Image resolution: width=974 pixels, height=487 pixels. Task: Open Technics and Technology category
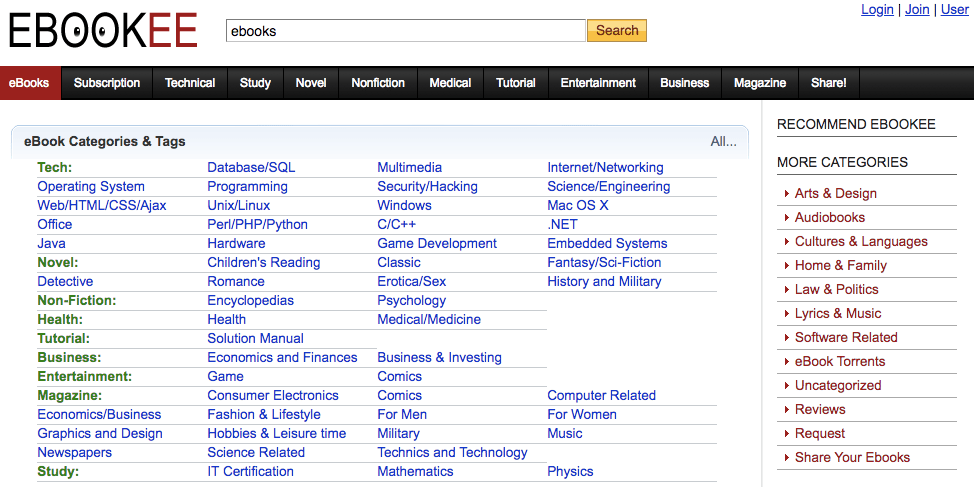[x=452, y=453]
